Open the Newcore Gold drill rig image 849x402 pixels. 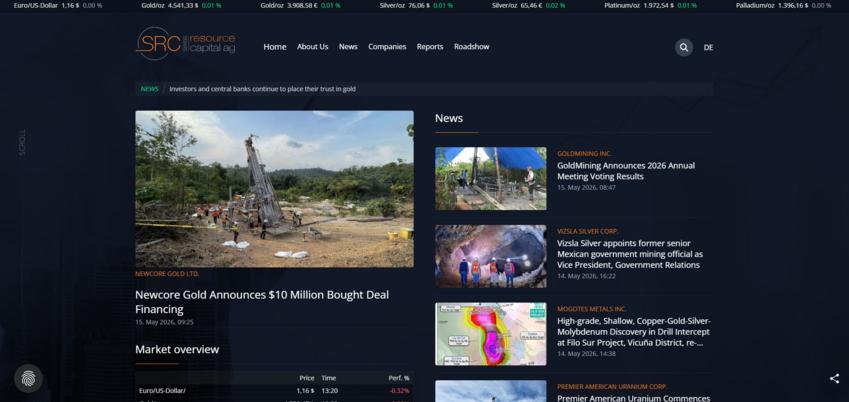click(275, 189)
